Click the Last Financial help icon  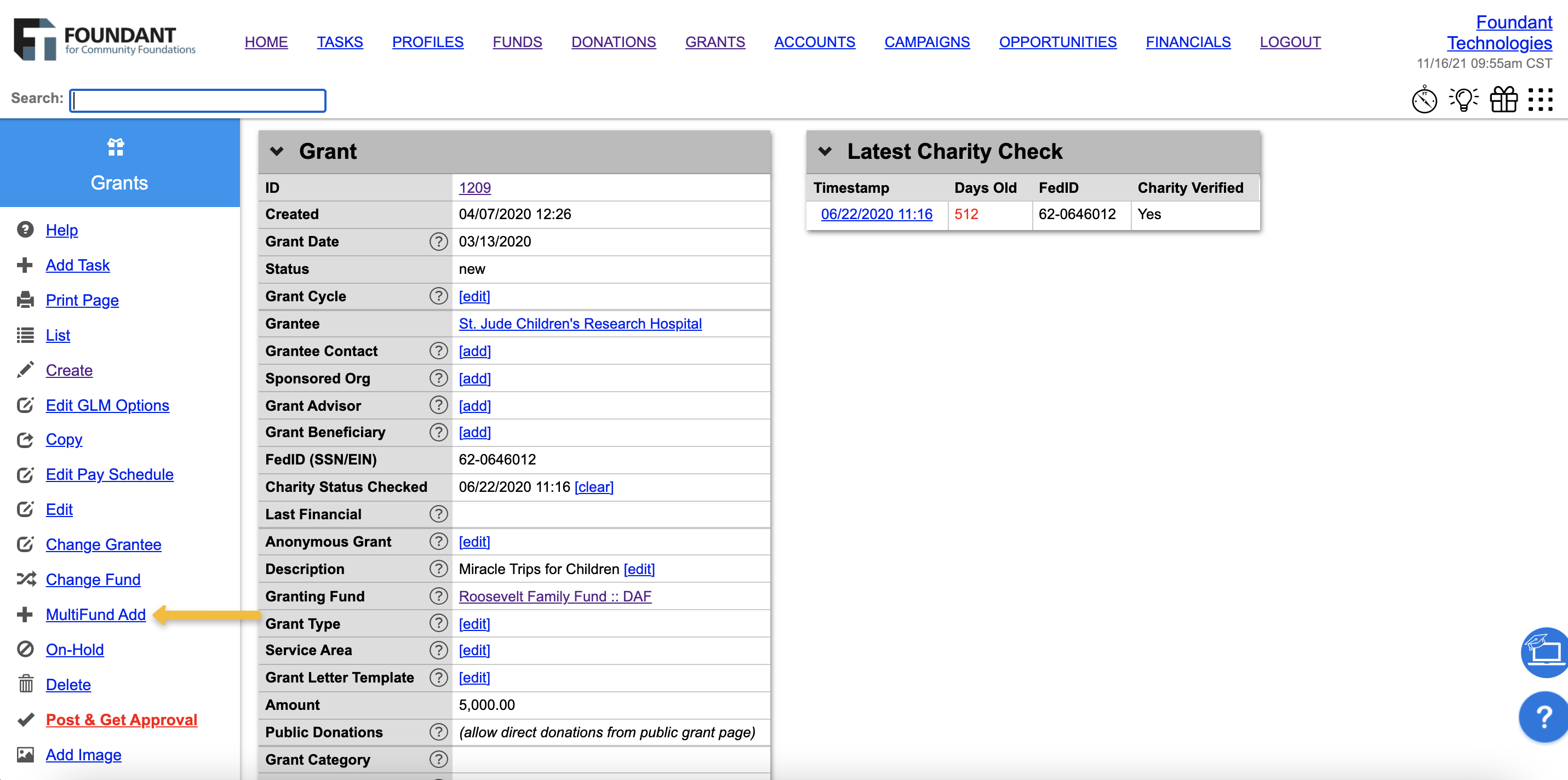click(438, 514)
